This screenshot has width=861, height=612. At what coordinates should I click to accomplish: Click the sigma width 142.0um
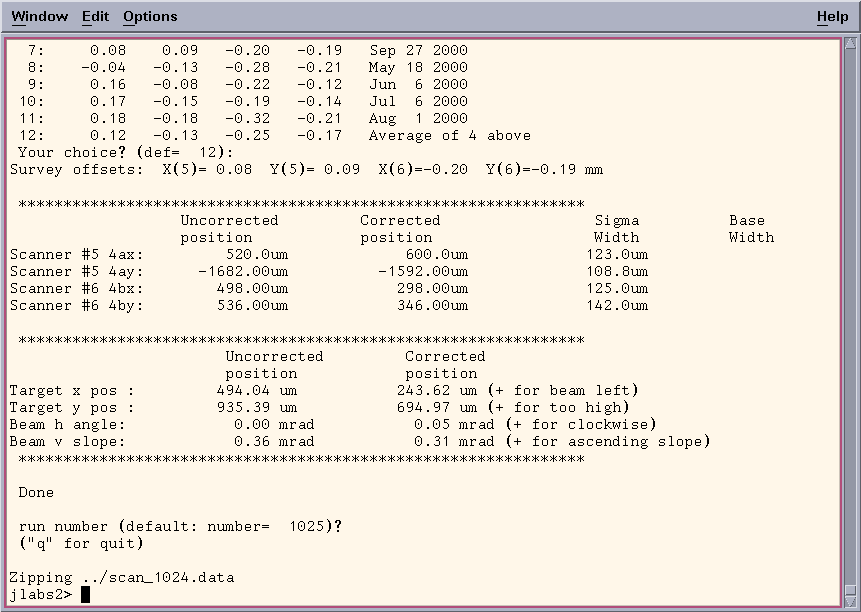pos(617,306)
